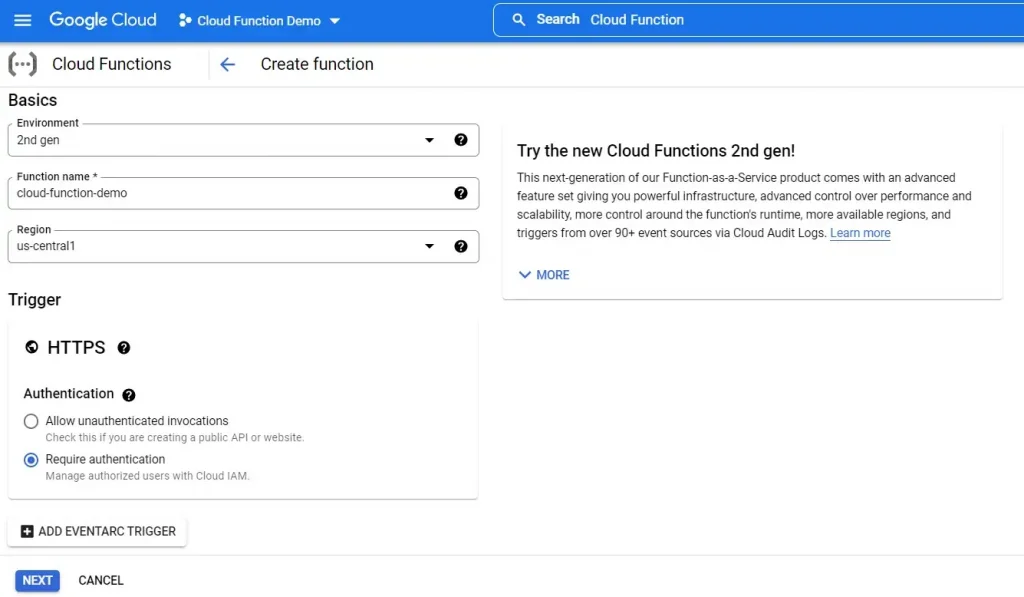Open the hamburger navigation menu

coord(22,20)
